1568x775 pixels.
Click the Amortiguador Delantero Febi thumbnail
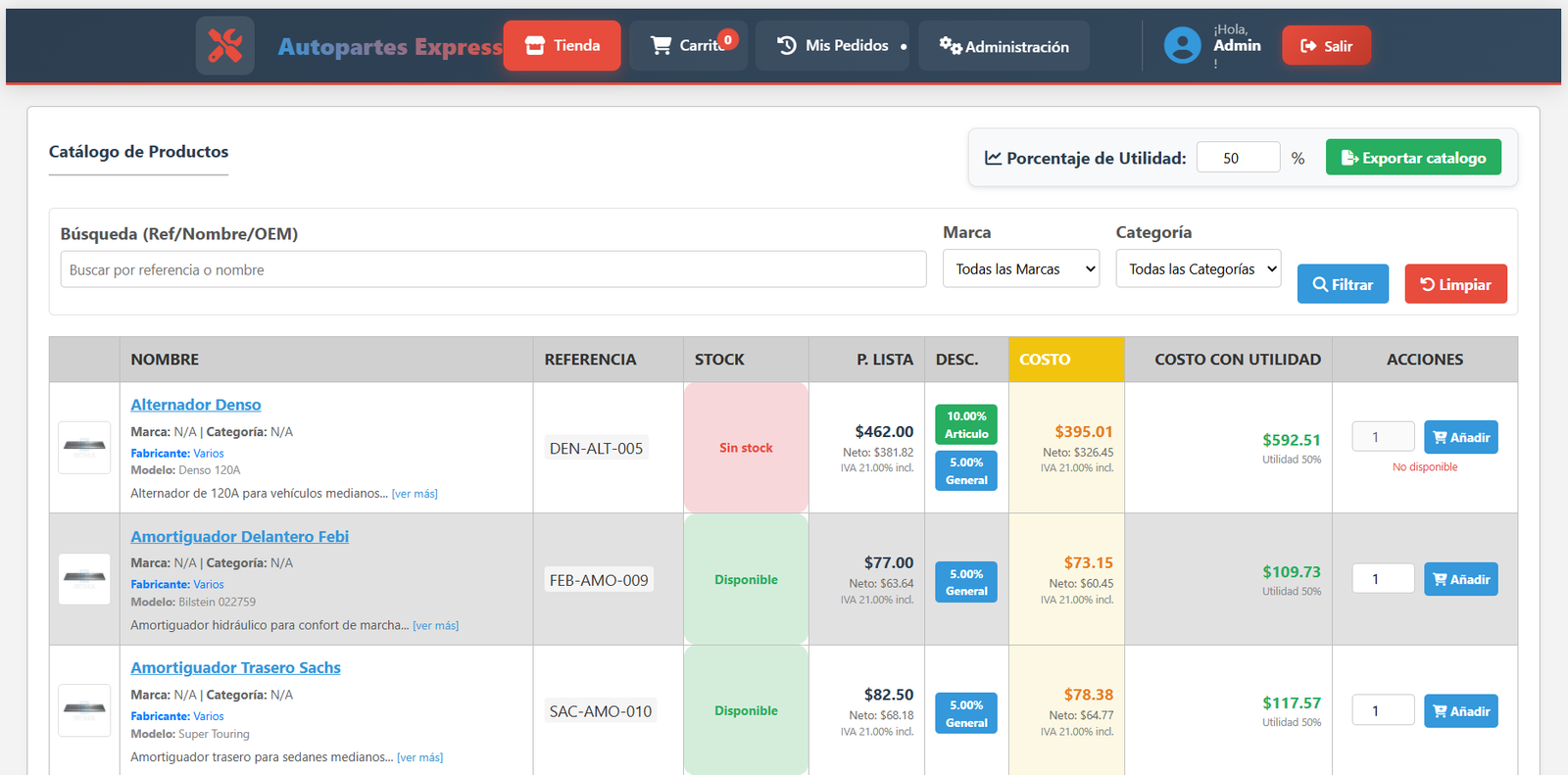click(84, 579)
